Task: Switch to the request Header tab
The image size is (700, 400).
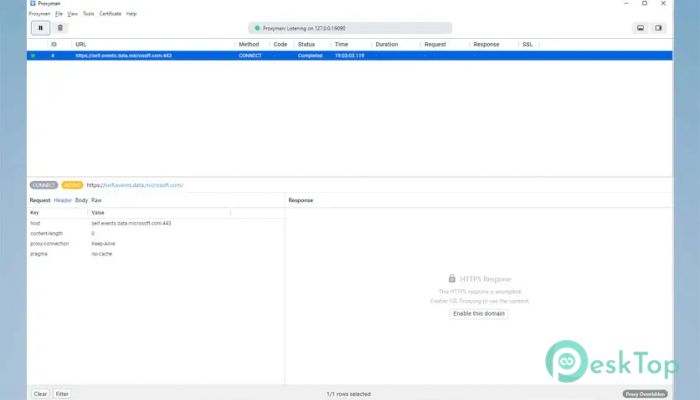Action: click(x=62, y=200)
